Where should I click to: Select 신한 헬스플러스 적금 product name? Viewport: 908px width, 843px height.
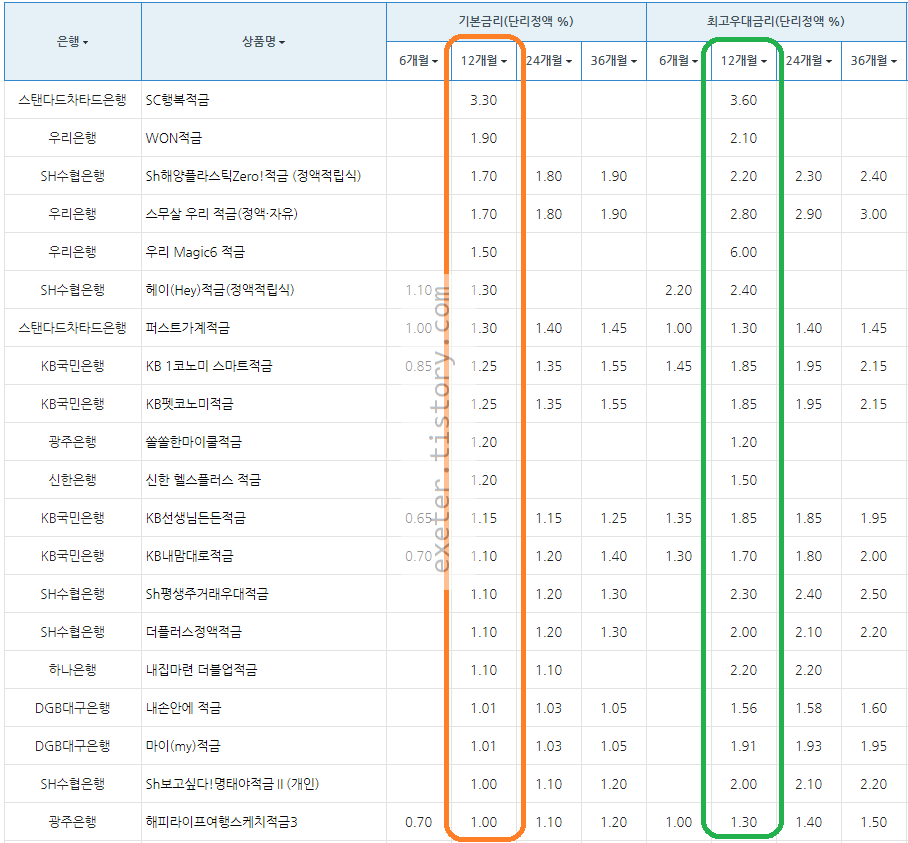pos(203,480)
